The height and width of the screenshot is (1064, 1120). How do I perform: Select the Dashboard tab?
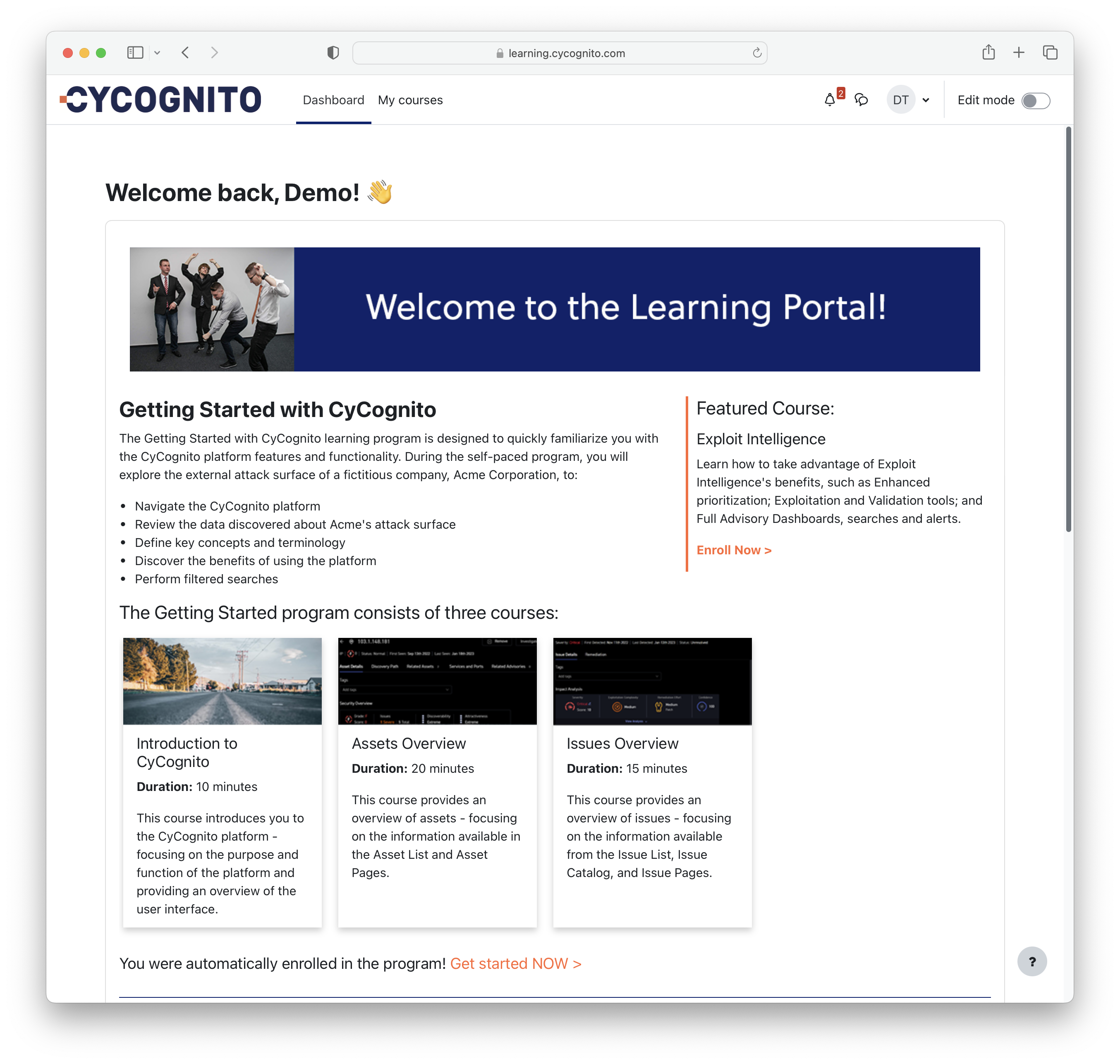tap(333, 101)
